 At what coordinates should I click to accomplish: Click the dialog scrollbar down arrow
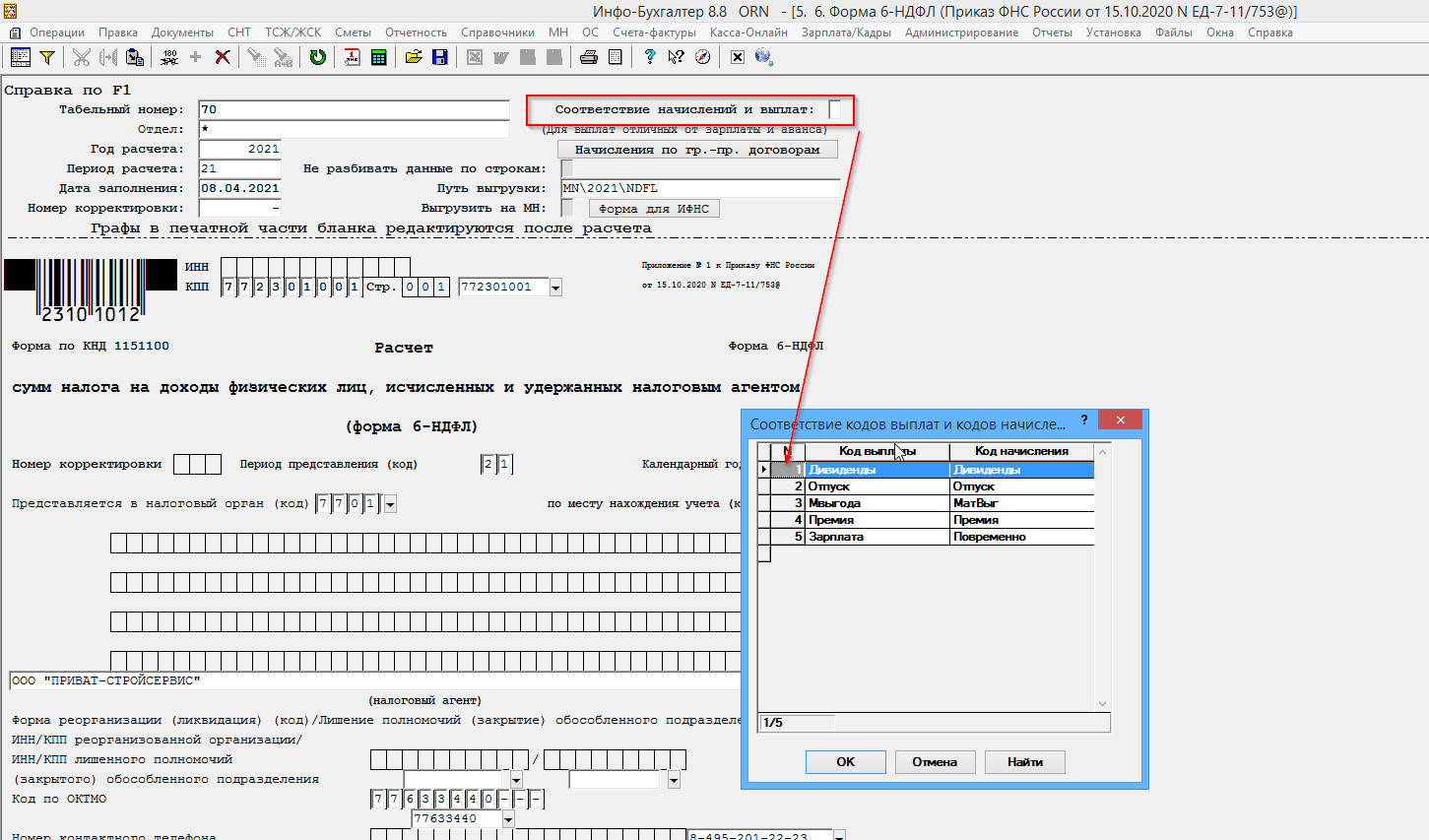(x=1102, y=703)
